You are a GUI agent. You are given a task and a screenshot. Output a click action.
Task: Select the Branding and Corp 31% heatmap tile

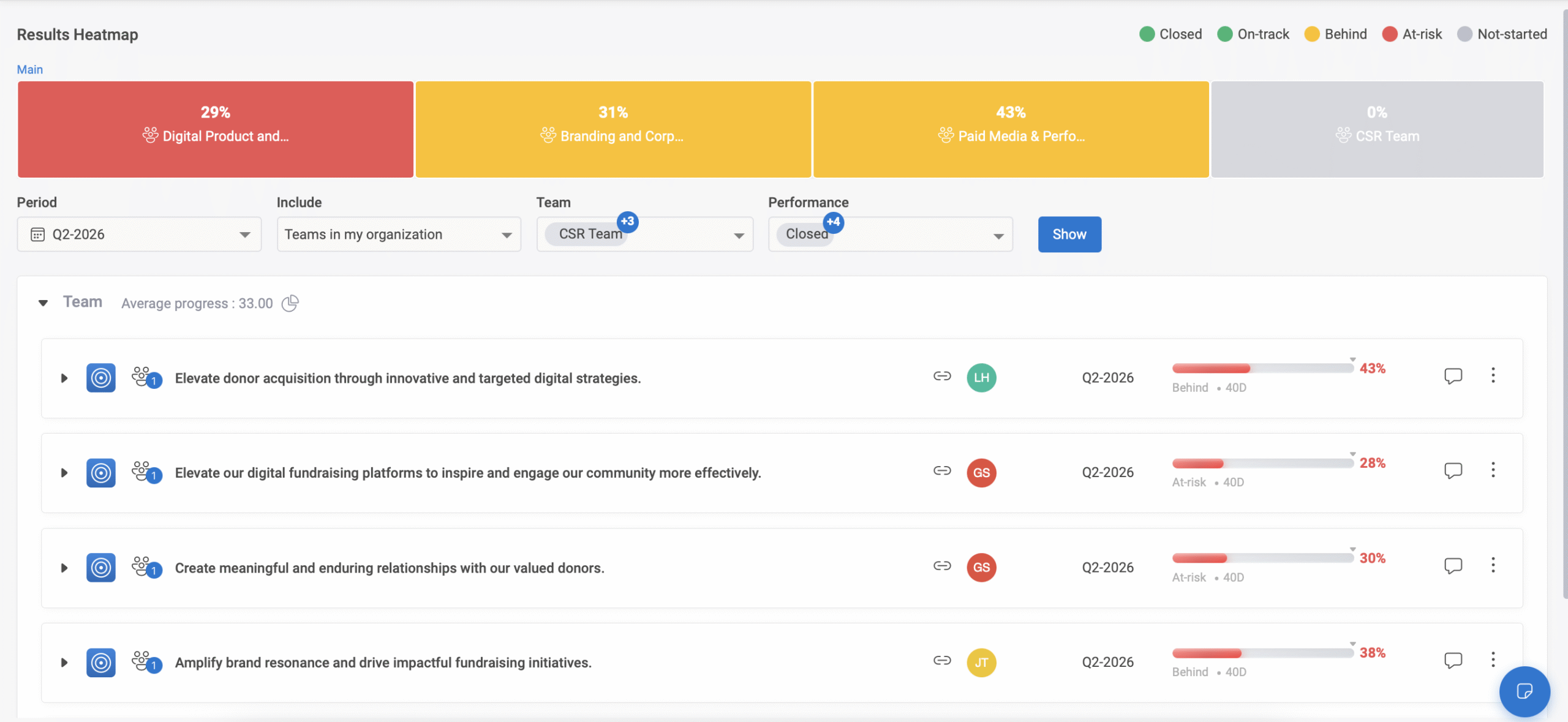pos(613,129)
